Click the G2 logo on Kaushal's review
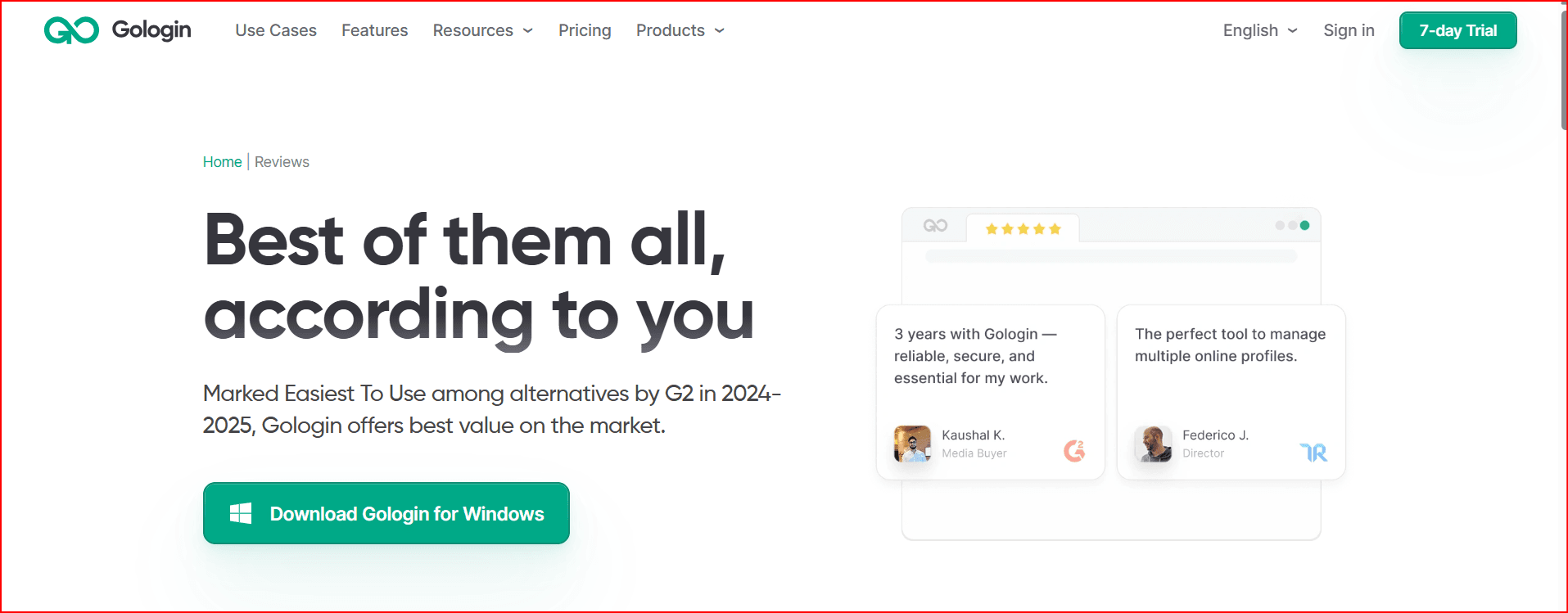 1074,450
